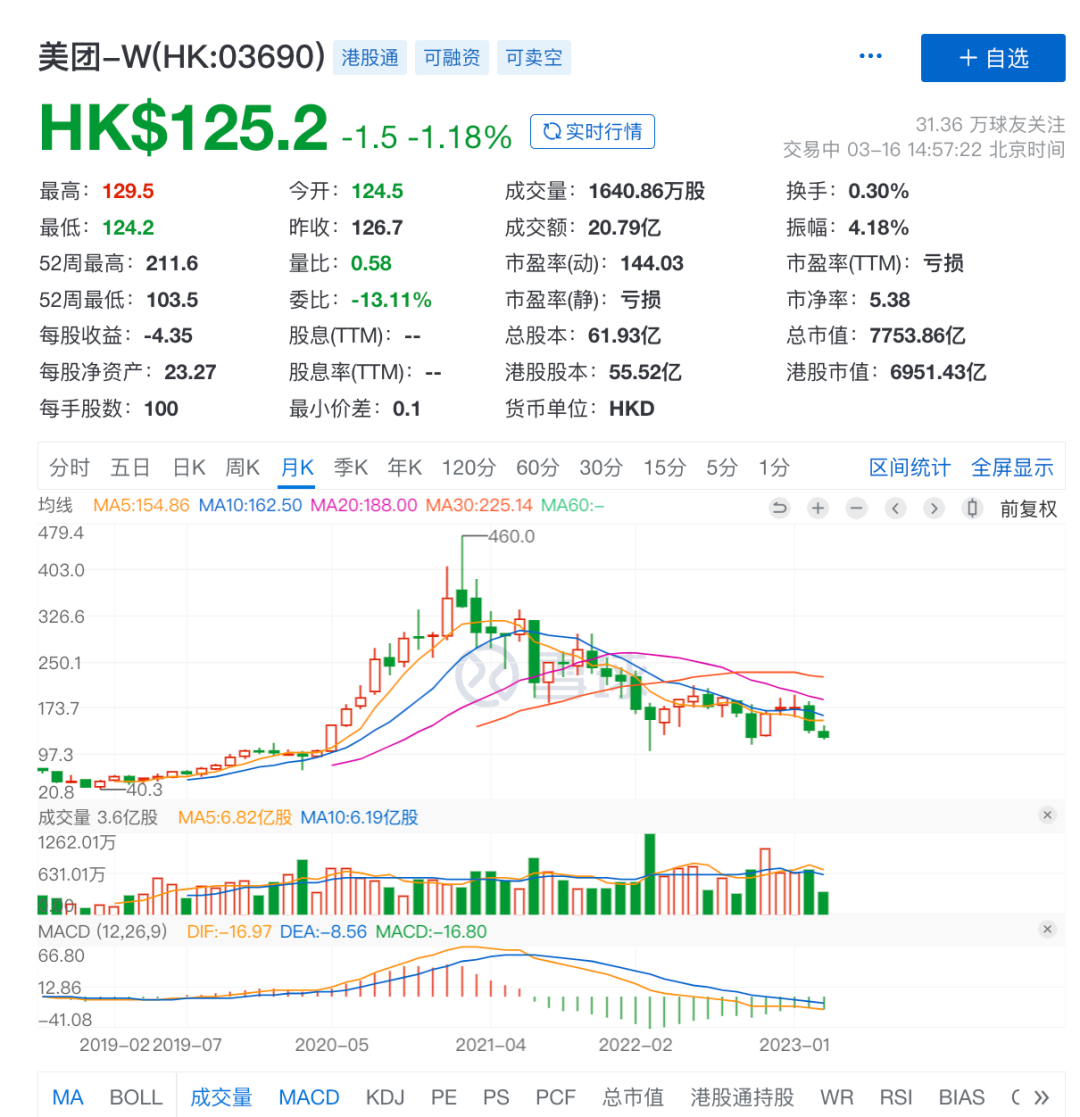Toggle the MACD indicator in bottom bar
Image resolution: width=1080 pixels, height=1117 pixels.
pyautogui.click(x=308, y=1097)
